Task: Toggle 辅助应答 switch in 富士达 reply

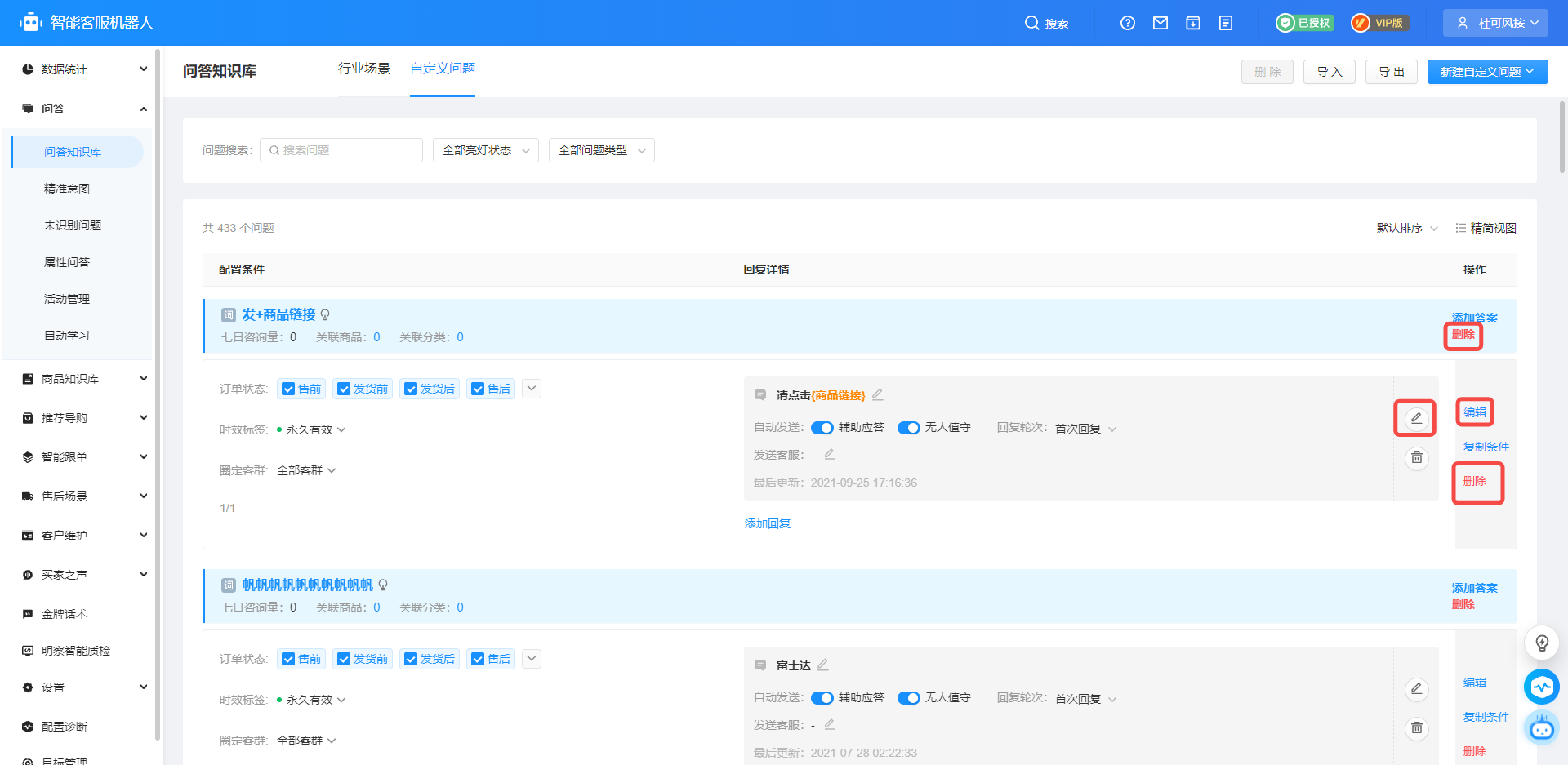Action: tap(822, 698)
